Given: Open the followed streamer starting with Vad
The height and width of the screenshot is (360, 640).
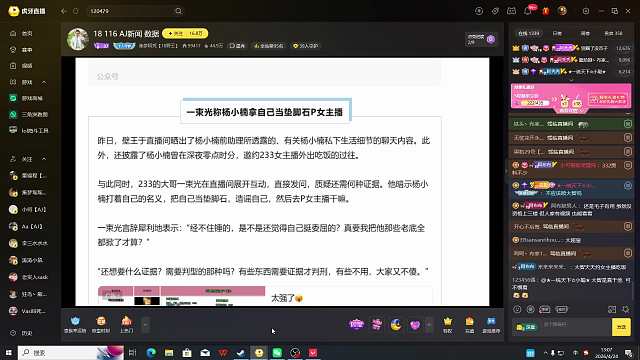Looking at the screenshot, I should coord(28,311).
